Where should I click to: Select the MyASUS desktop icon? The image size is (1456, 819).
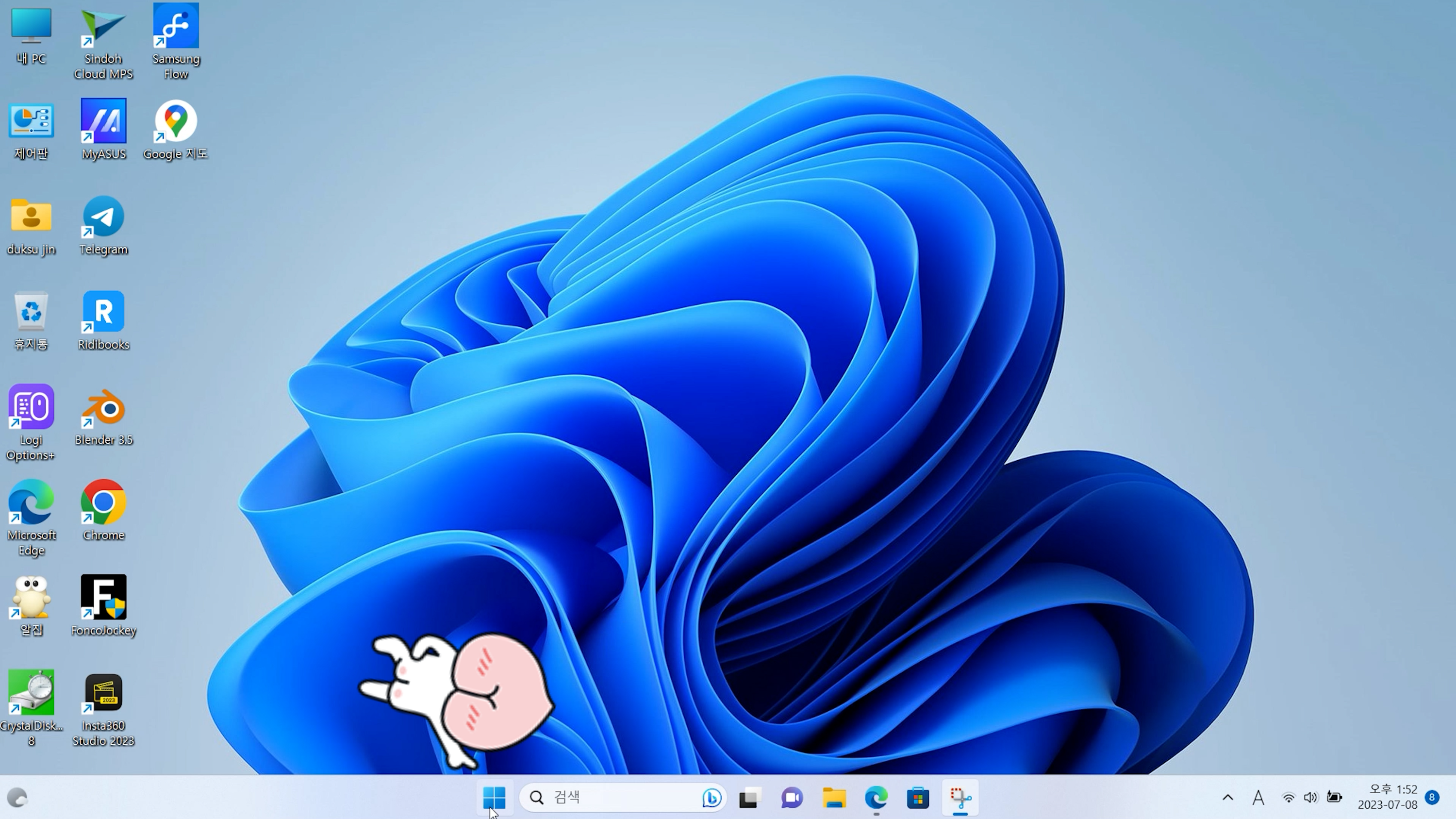(103, 121)
